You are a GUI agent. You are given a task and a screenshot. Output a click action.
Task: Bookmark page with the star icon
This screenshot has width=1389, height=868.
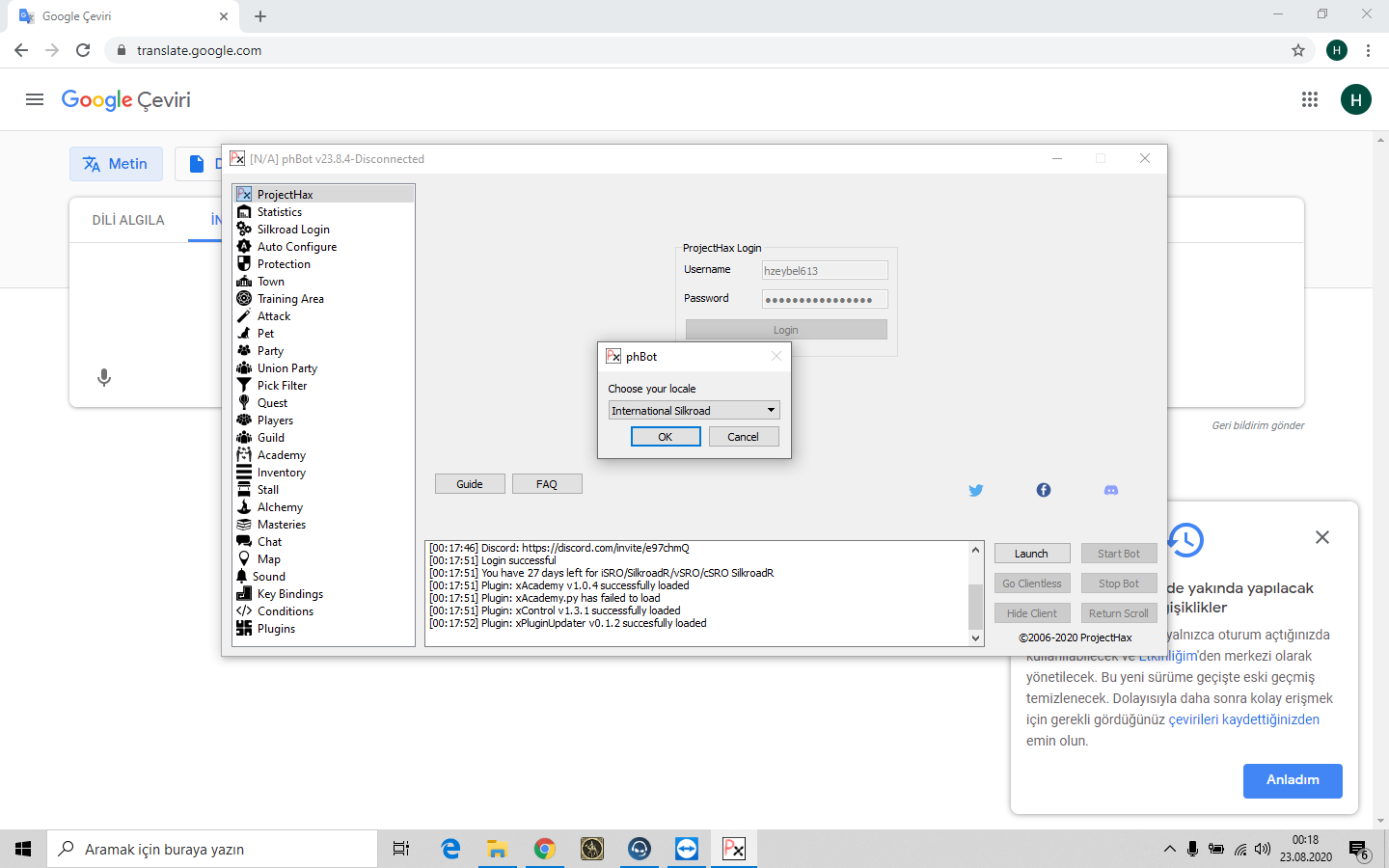click(1297, 50)
